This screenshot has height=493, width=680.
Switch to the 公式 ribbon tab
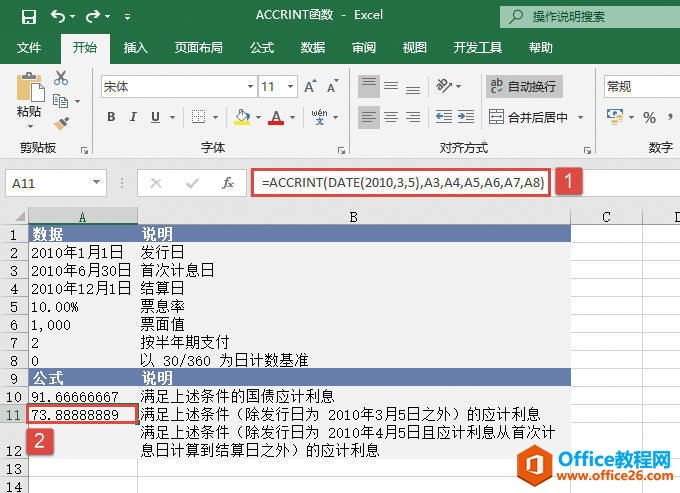(262, 47)
